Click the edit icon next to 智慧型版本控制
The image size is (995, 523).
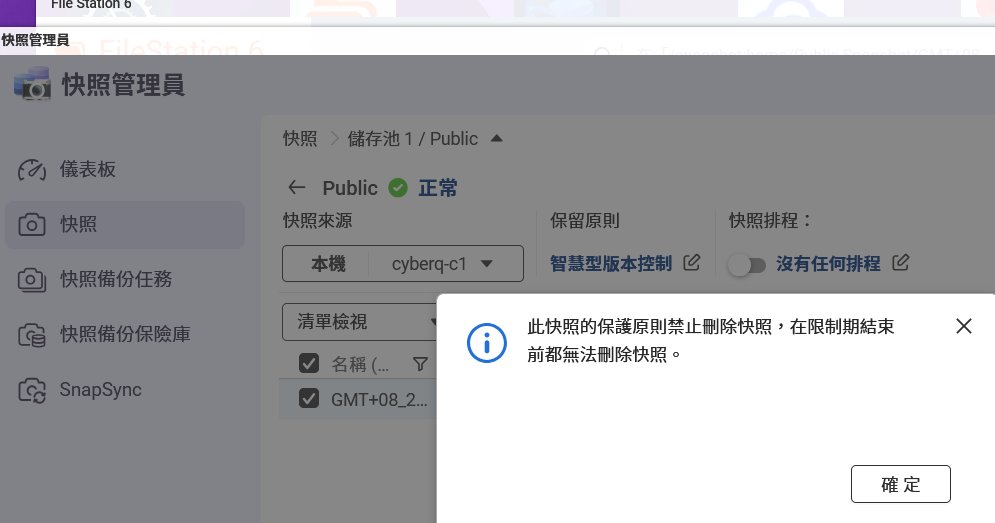tap(691, 263)
